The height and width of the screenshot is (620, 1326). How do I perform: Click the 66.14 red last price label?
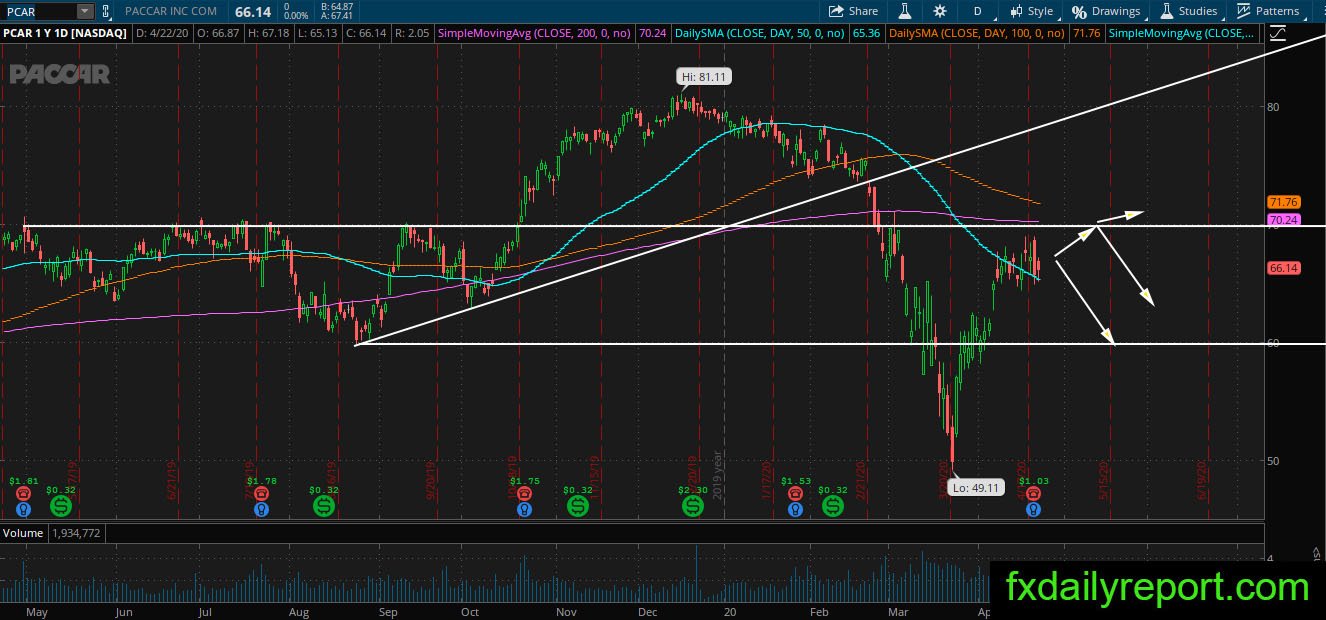pos(1283,268)
